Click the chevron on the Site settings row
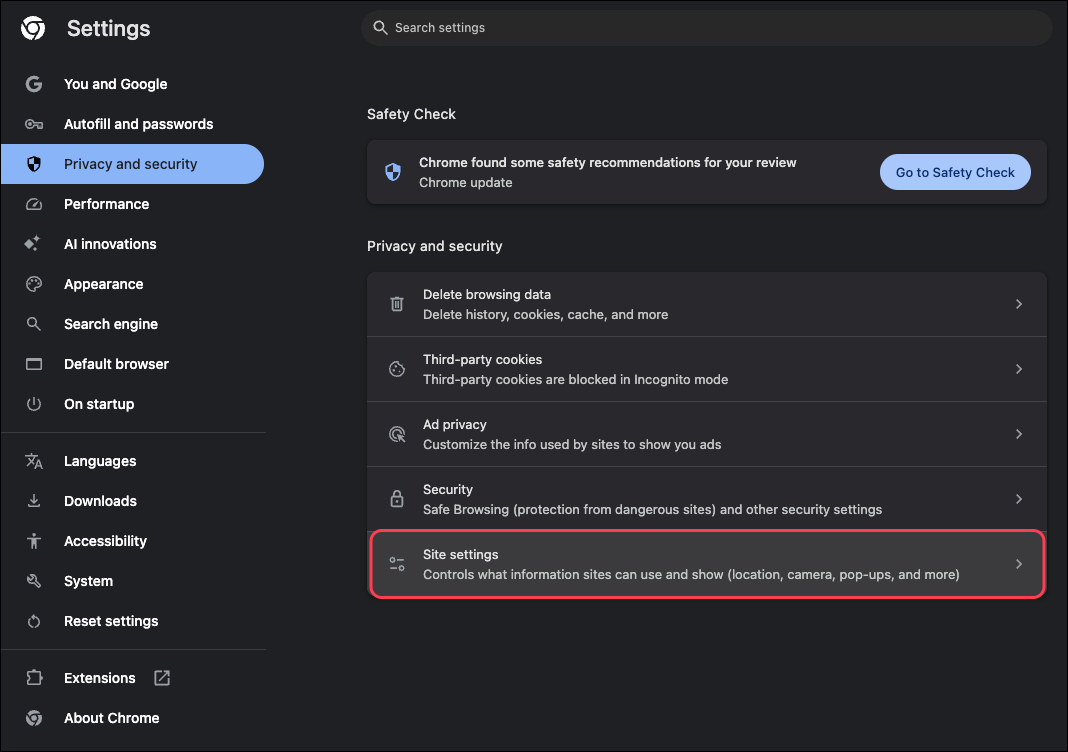 click(x=1019, y=564)
